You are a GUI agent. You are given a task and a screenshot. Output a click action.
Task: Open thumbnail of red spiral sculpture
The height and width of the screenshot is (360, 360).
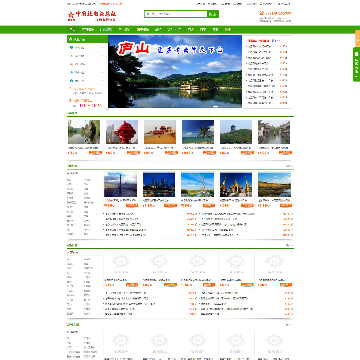(122, 132)
